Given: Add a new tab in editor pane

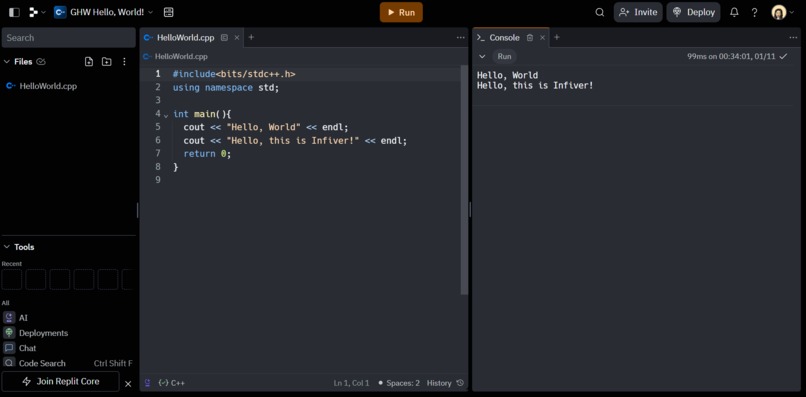Looking at the screenshot, I should (x=251, y=37).
